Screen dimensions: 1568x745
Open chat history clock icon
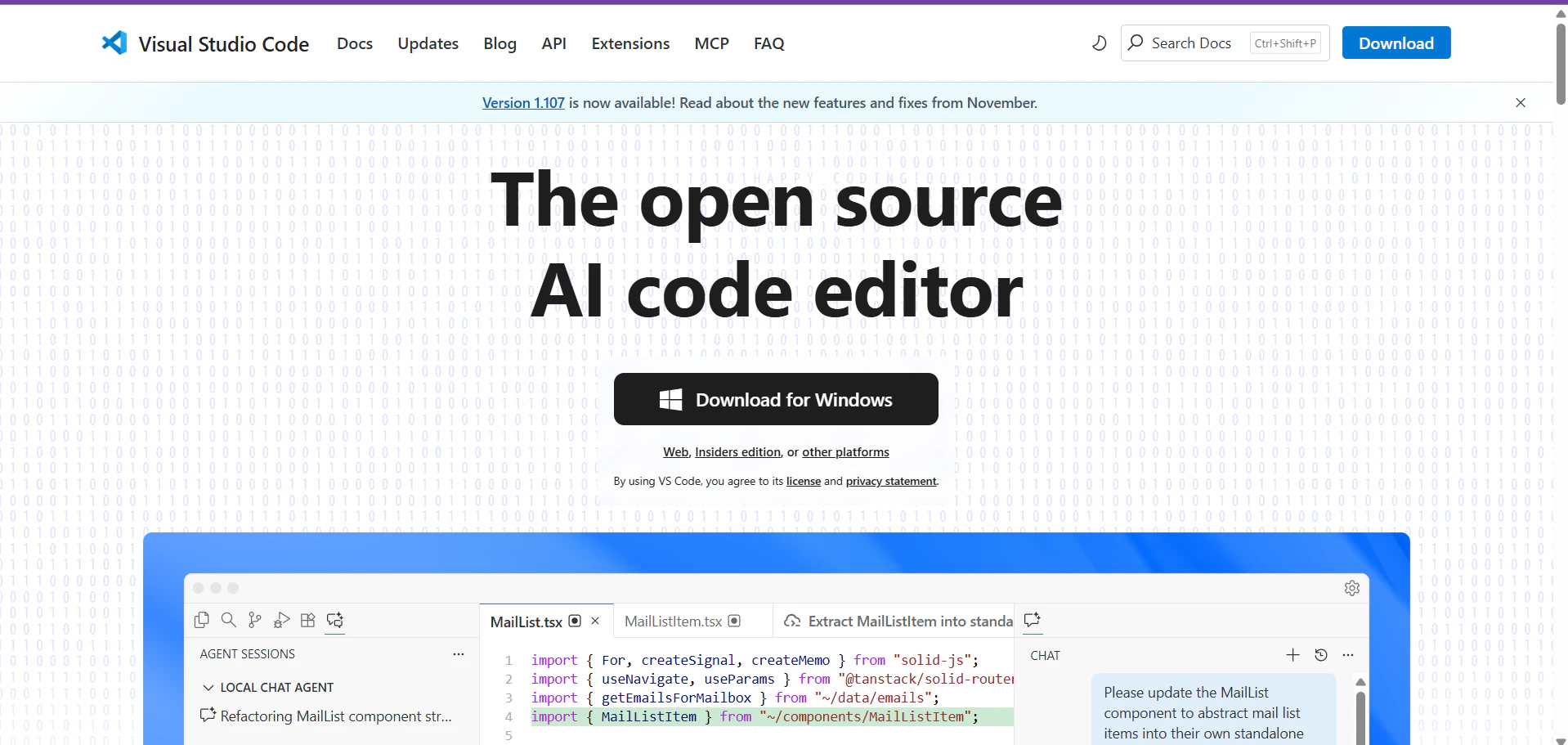click(x=1321, y=655)
